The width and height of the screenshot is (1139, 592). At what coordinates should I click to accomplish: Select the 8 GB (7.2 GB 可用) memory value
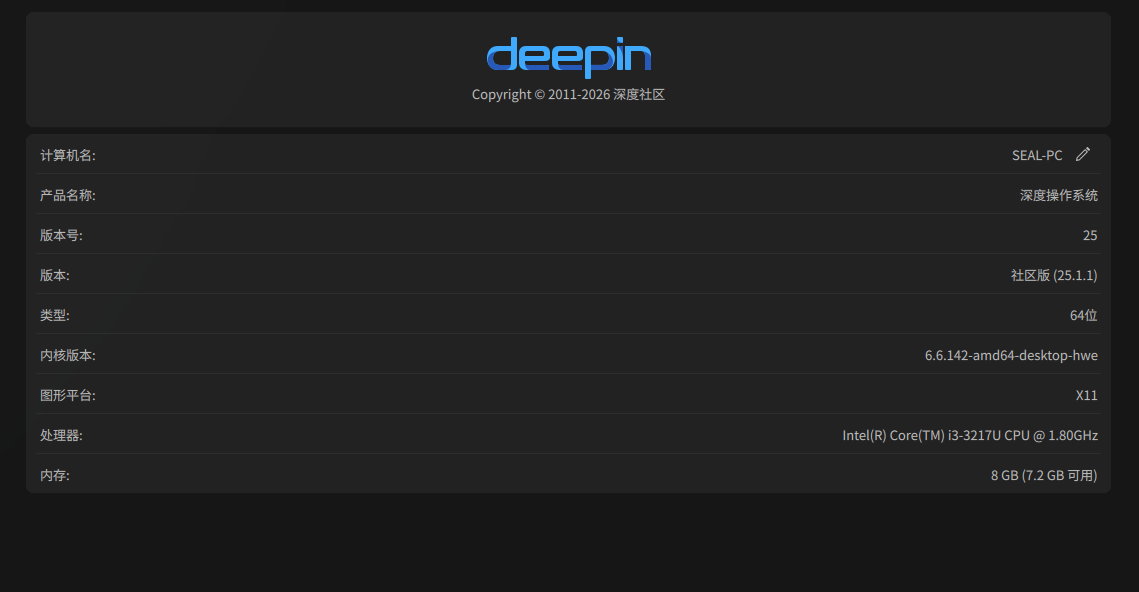pyautogui.click(x=1044, y=475)
